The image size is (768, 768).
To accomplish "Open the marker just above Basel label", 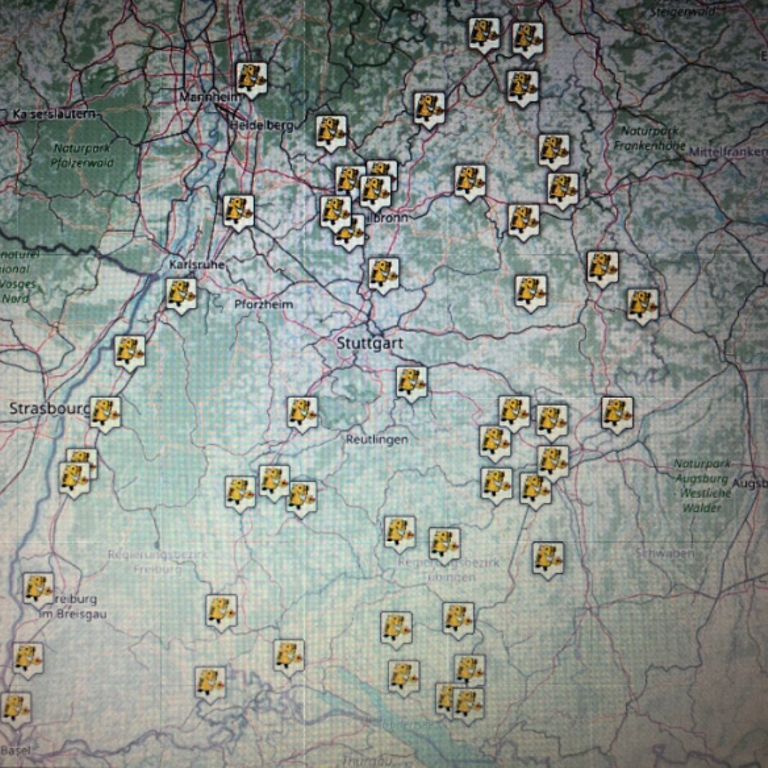I will click(15, 708).
